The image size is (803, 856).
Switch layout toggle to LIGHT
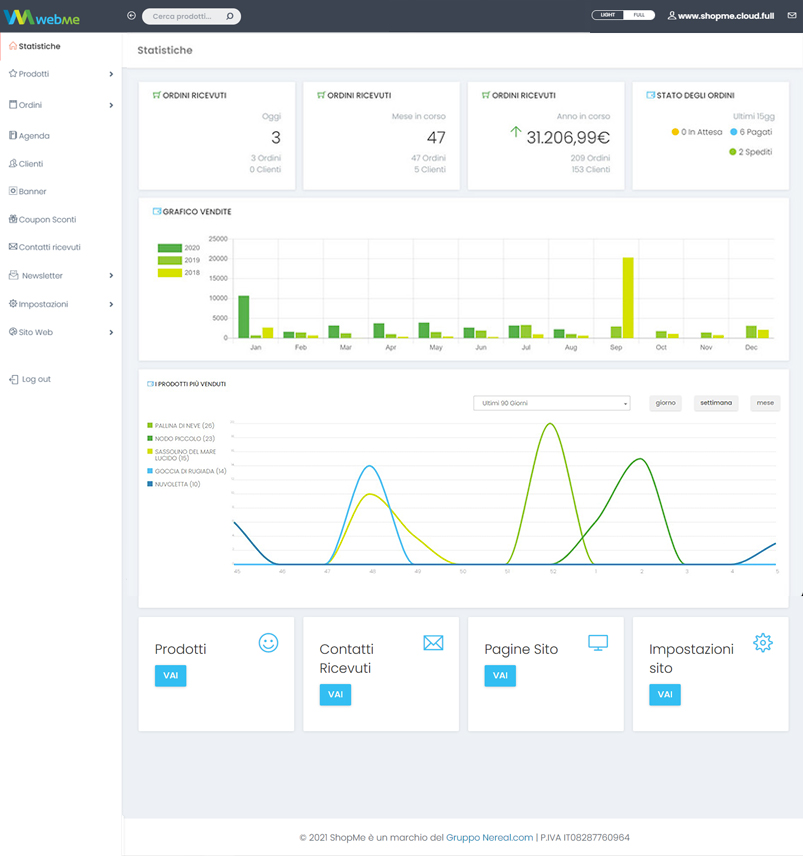click(x=607, y=16)
